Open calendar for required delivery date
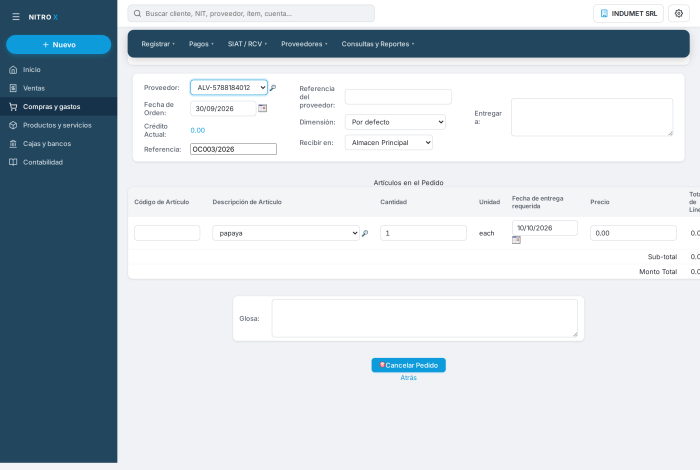This screenshot has width=700, height=470. 516,240
